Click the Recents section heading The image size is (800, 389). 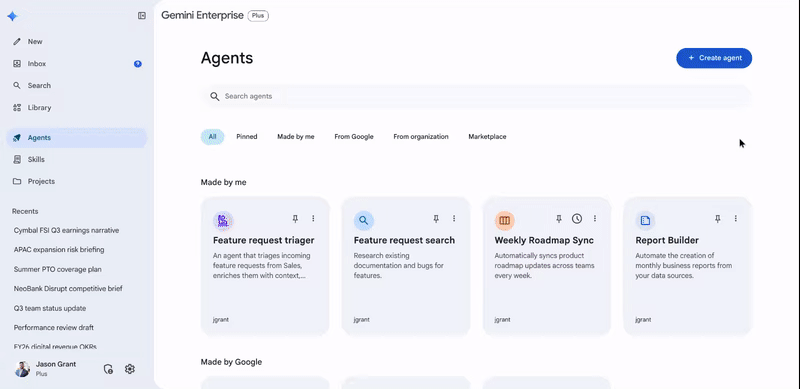click(x=25, y=211)
